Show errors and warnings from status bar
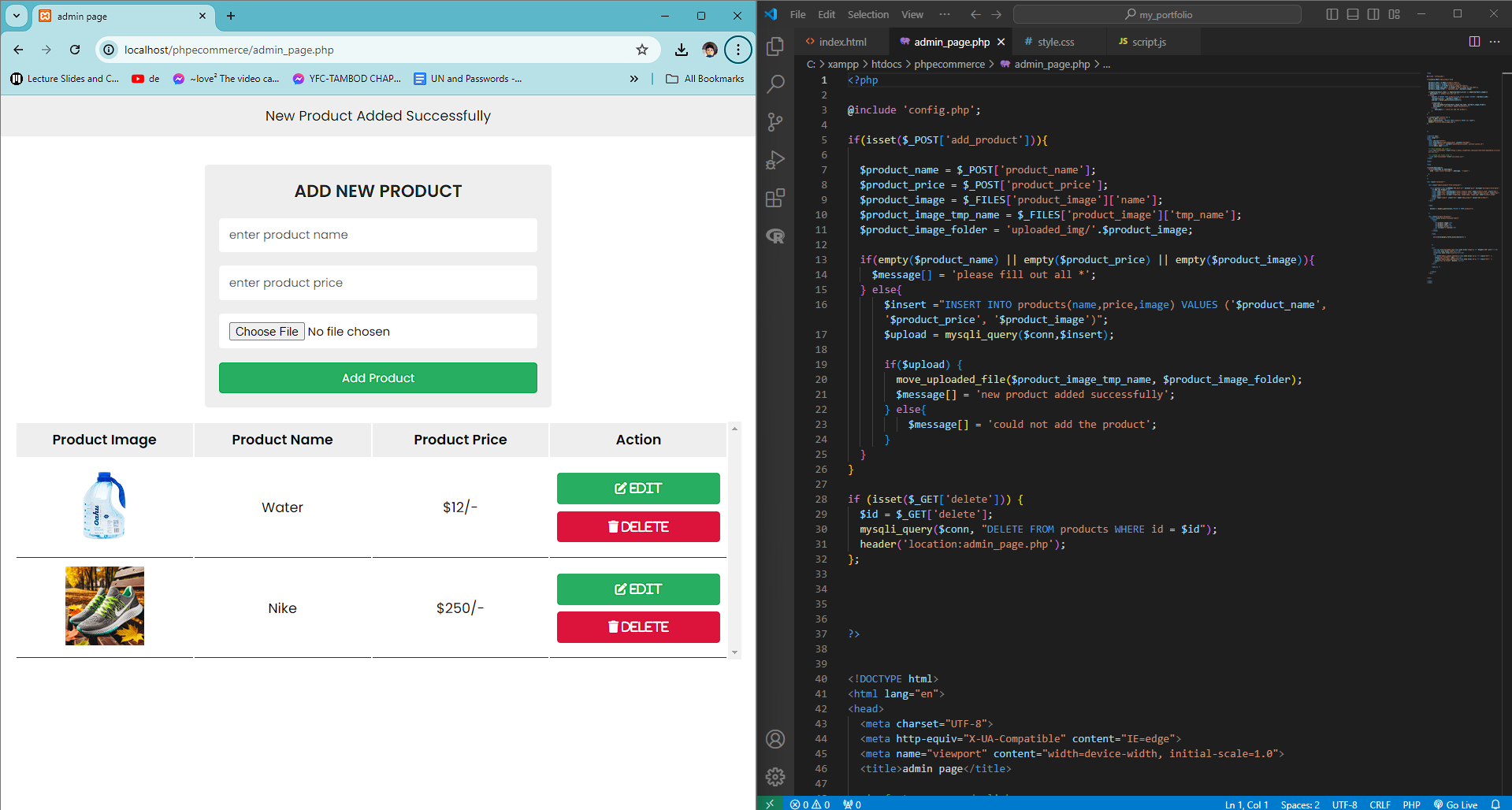1512x810 pixels. pyautogui.click(x=810, y=804)
